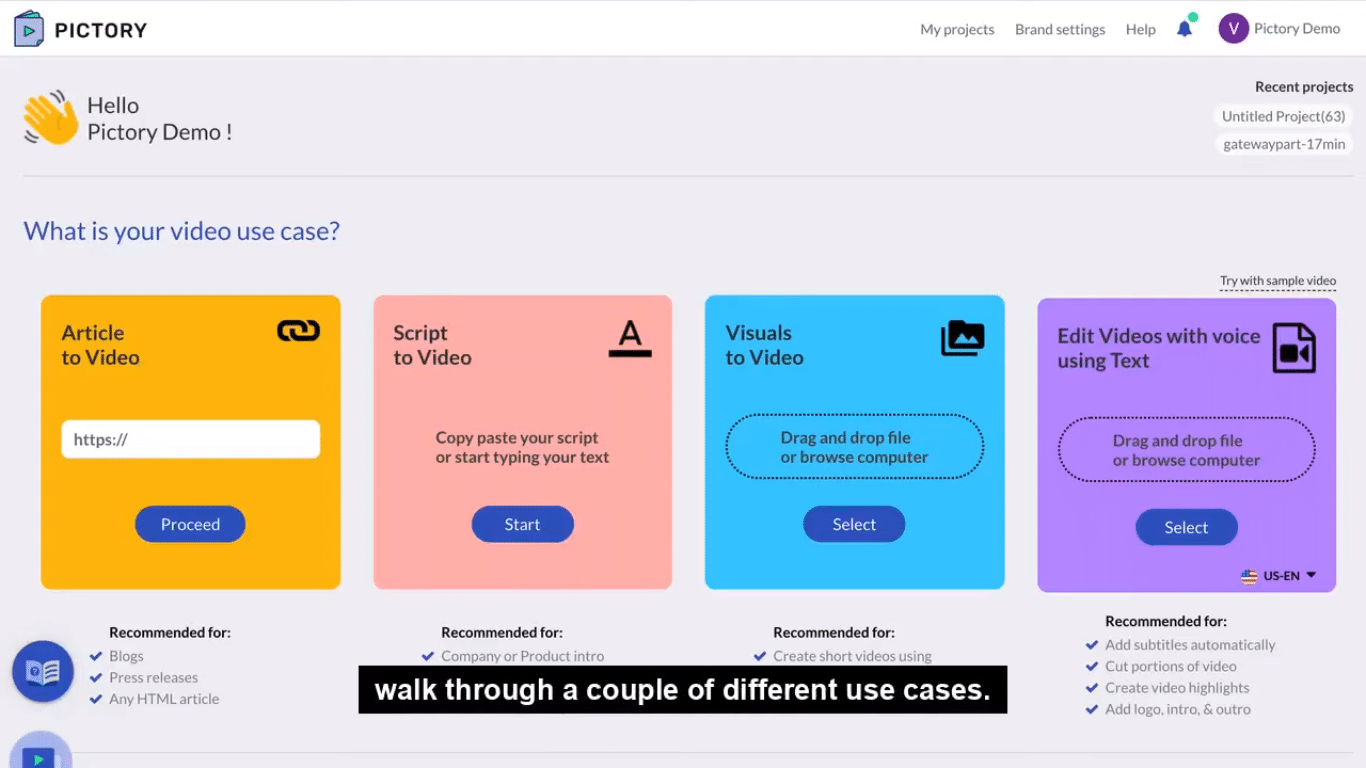Click the https:// article URL field
The height and width of the screenshot is (768, 1366).
[190, 439]
